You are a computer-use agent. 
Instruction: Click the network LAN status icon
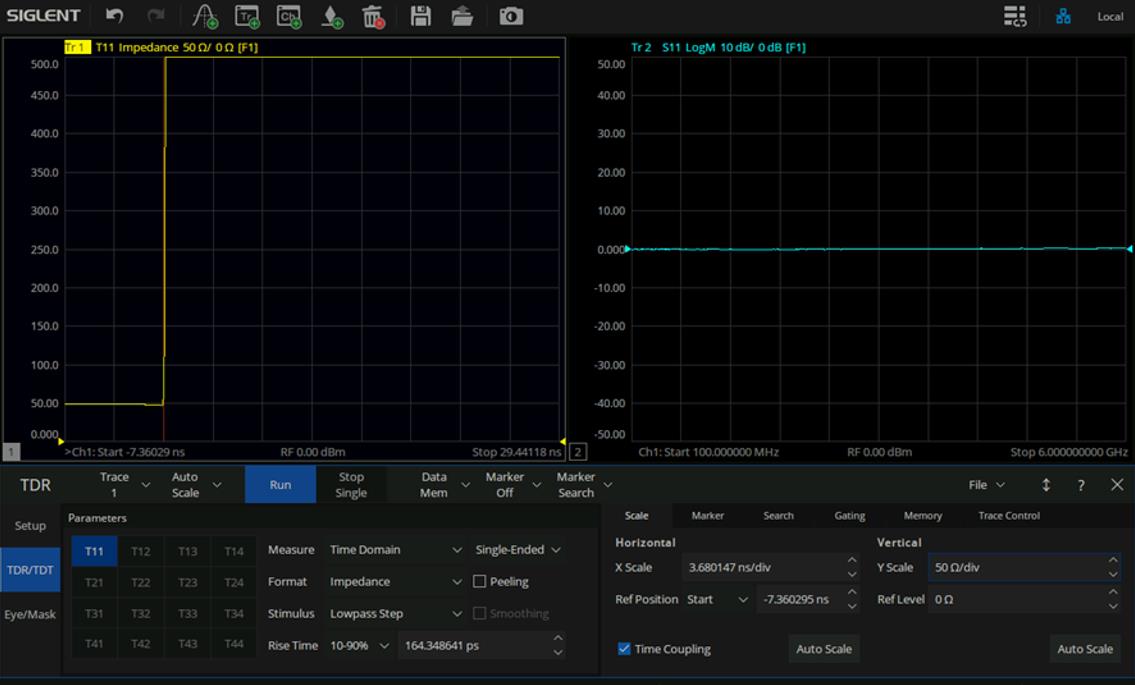click(1063, 16)
